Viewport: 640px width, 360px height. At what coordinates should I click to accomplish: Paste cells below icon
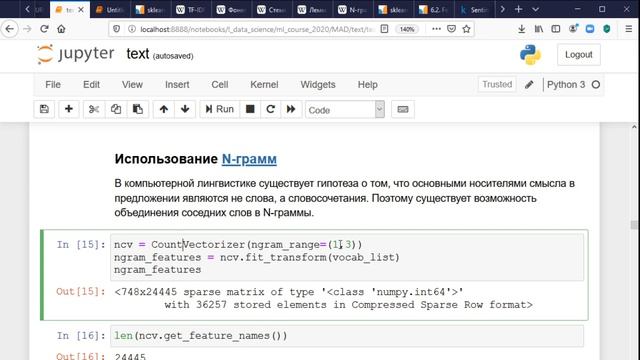click(x=138, y=109)
